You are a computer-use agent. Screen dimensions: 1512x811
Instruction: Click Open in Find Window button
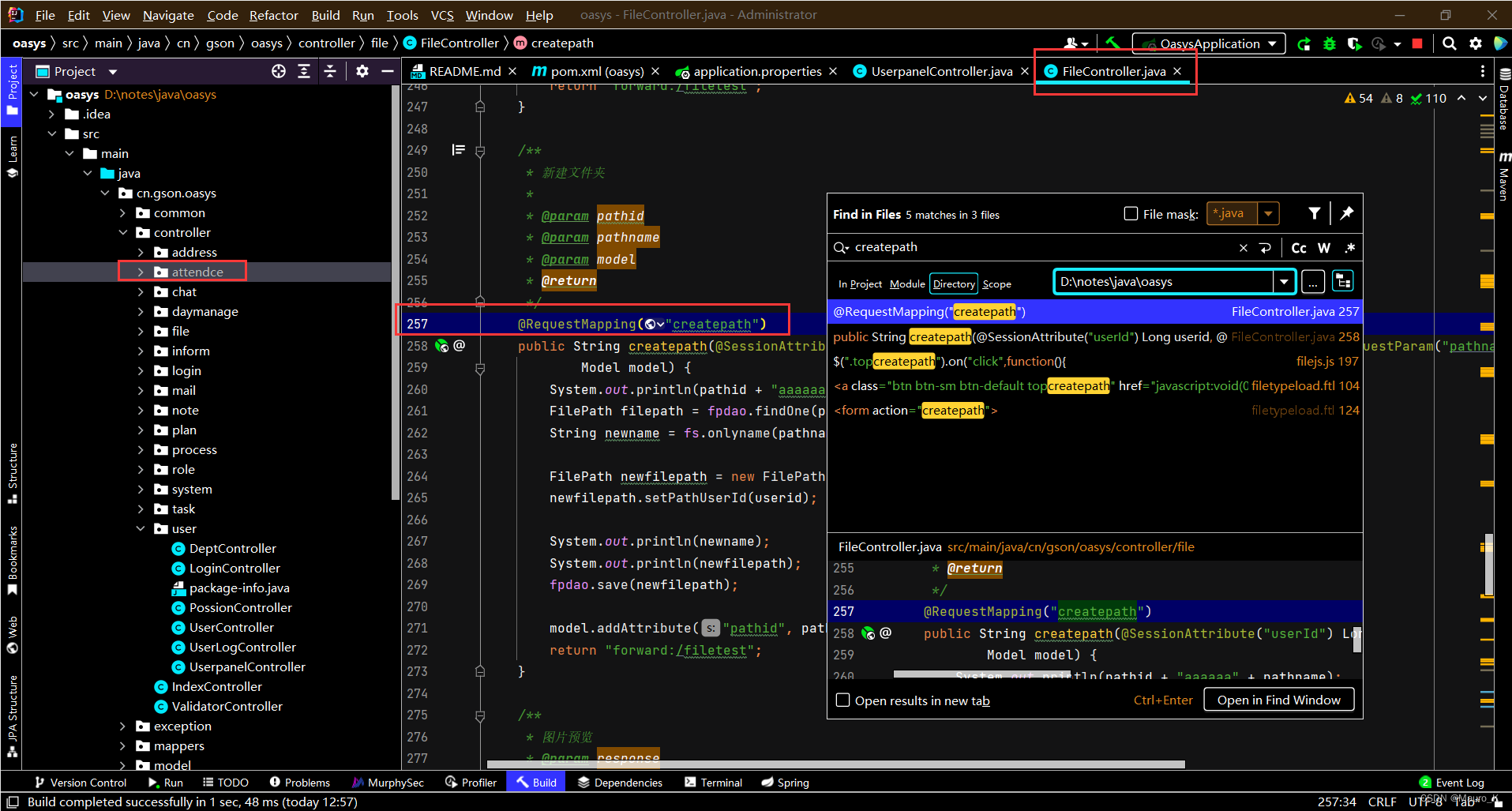tap(1278, 700)
